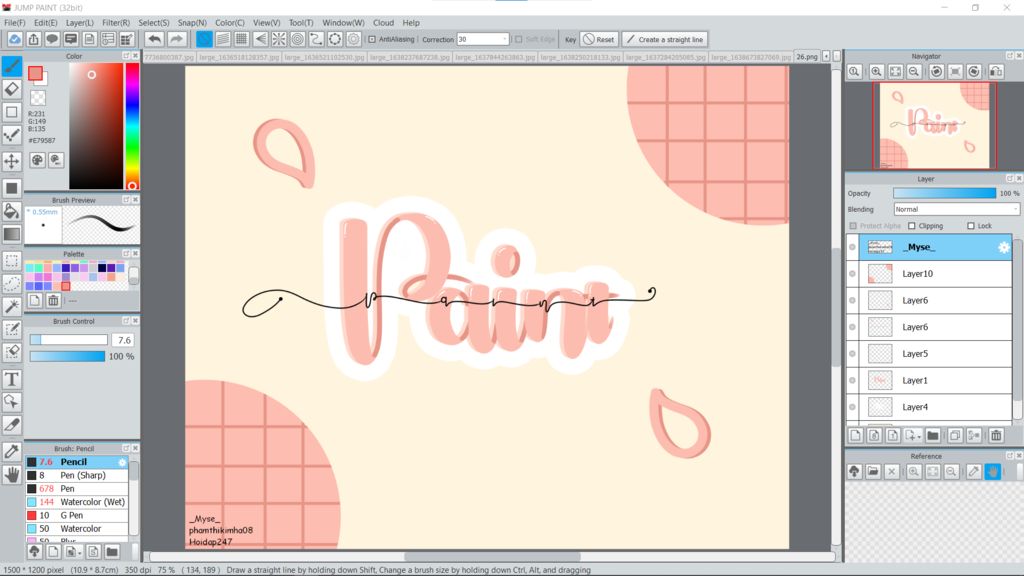
Task: Click the Navigator preview thumbnail
Action: click(x=935, y=125)
